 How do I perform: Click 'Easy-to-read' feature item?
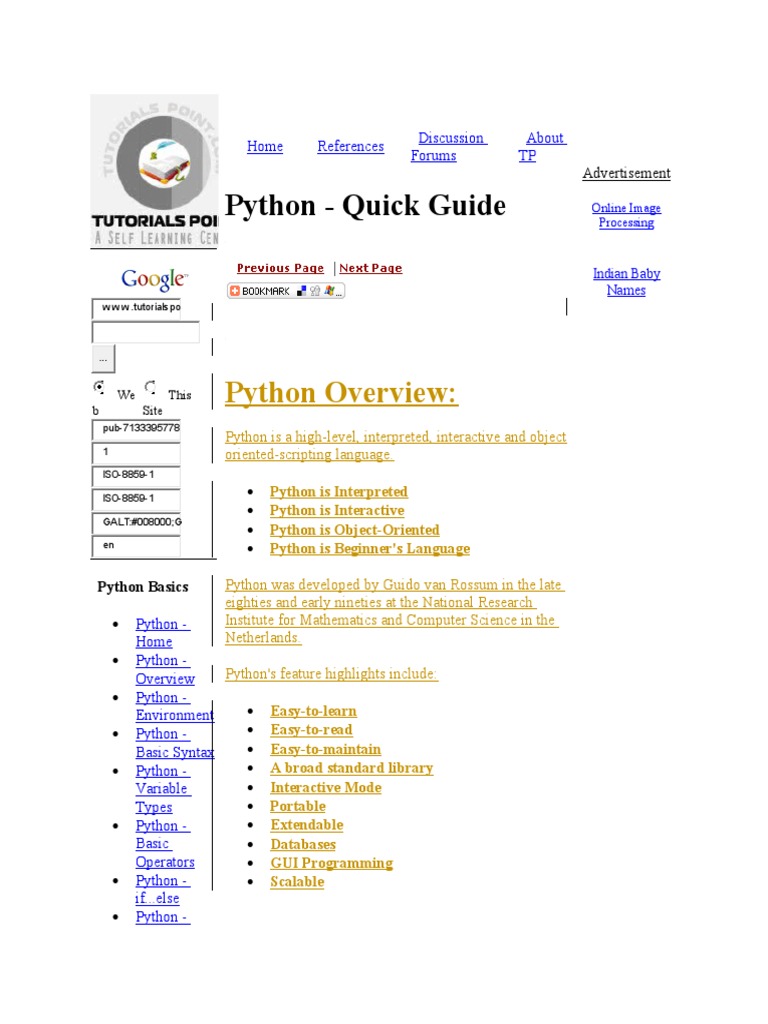pyautogui.click(x=312, y=730)
